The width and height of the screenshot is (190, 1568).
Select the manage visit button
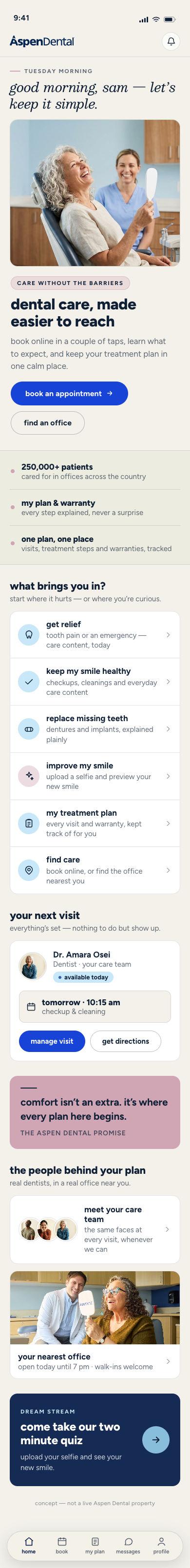pyautogui.click(x=52, y=1041)
